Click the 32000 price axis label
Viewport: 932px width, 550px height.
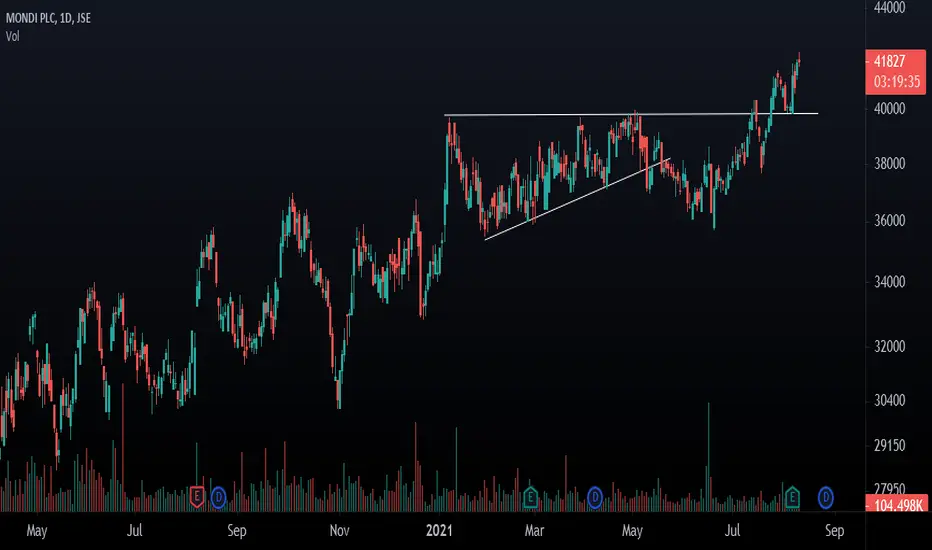890,346
